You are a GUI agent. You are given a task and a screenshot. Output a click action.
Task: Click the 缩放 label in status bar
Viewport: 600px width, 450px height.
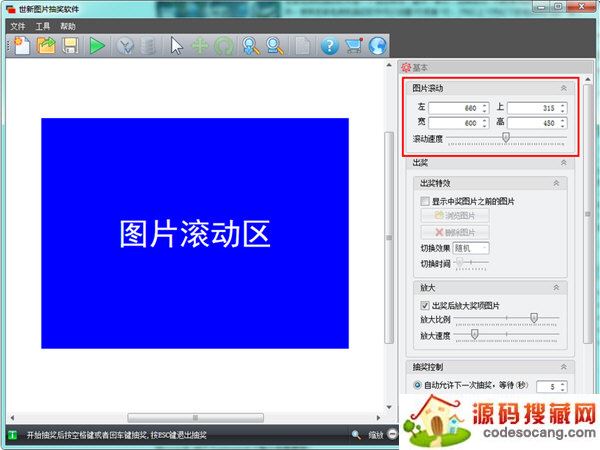coord(375,435)
